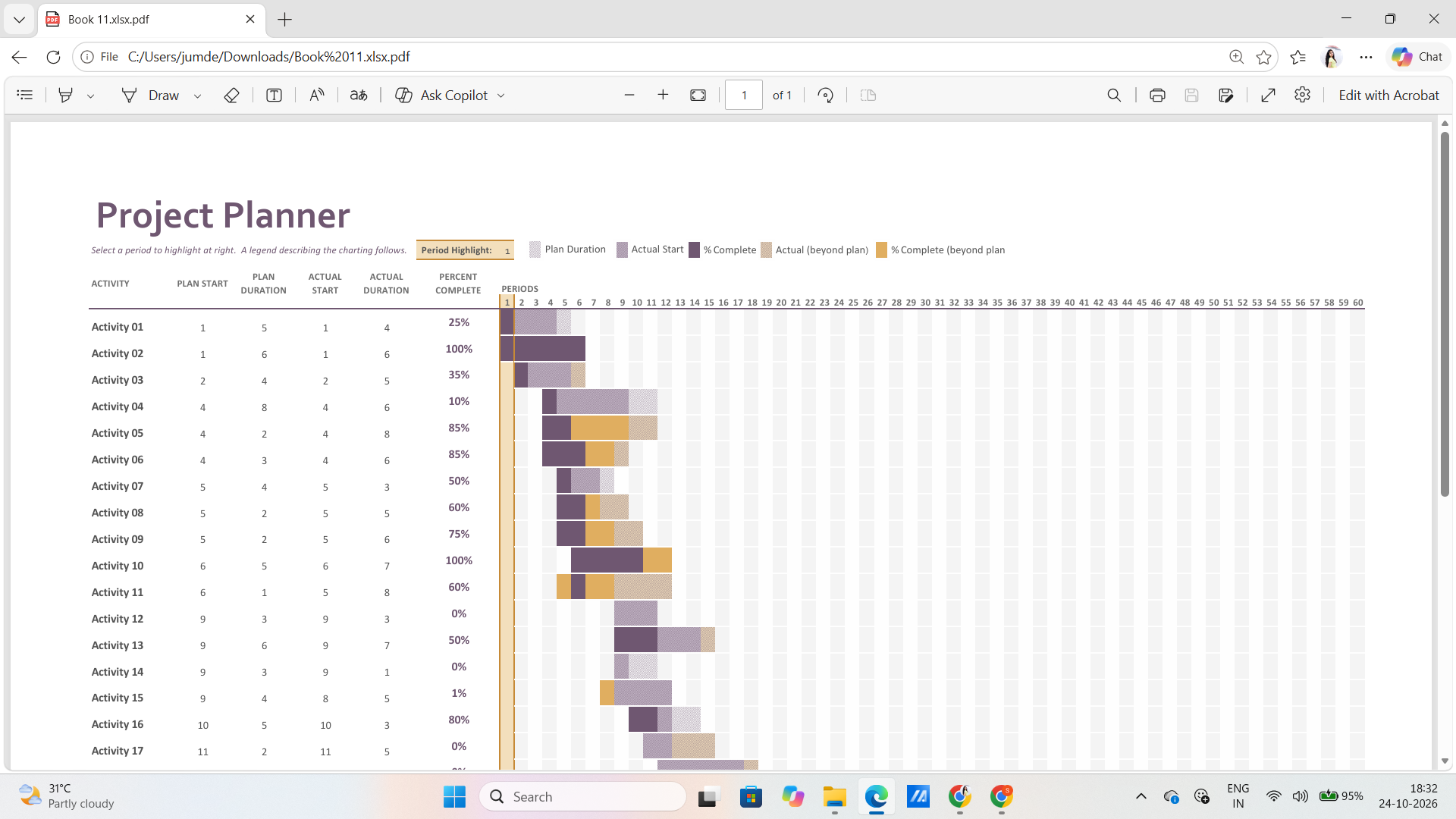Expand highlighter color options dropdown
Screen dimensions: 1456x819
point(90,96)
